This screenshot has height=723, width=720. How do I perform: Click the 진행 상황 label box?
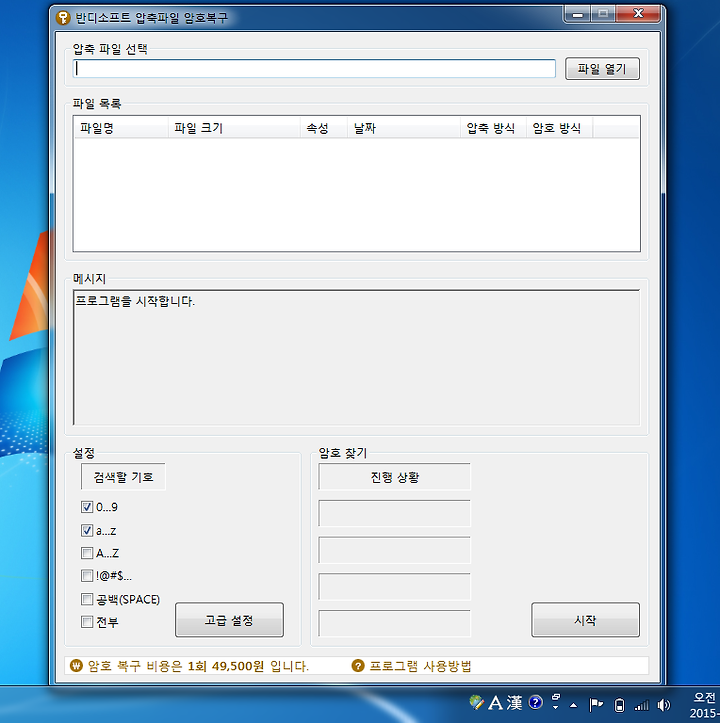[x=394, y=477]
